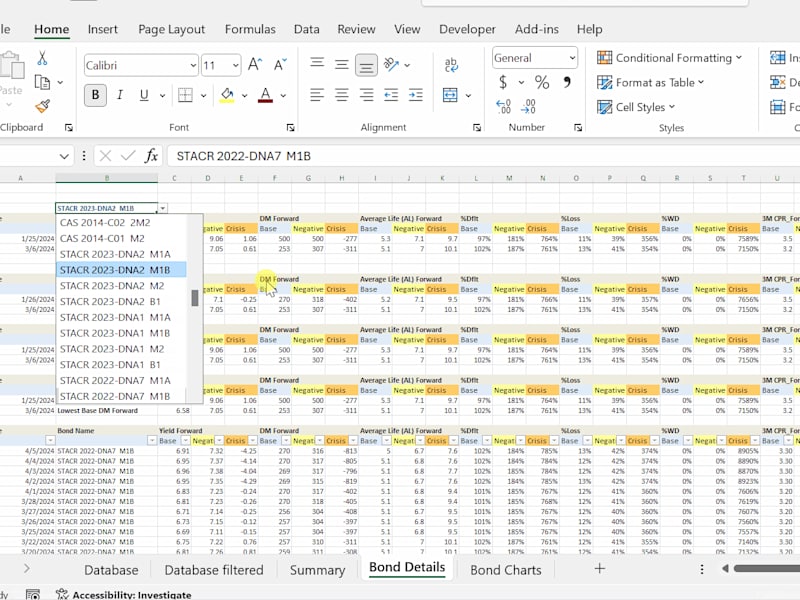Open the Data ribbon tab

coord(307,30)
